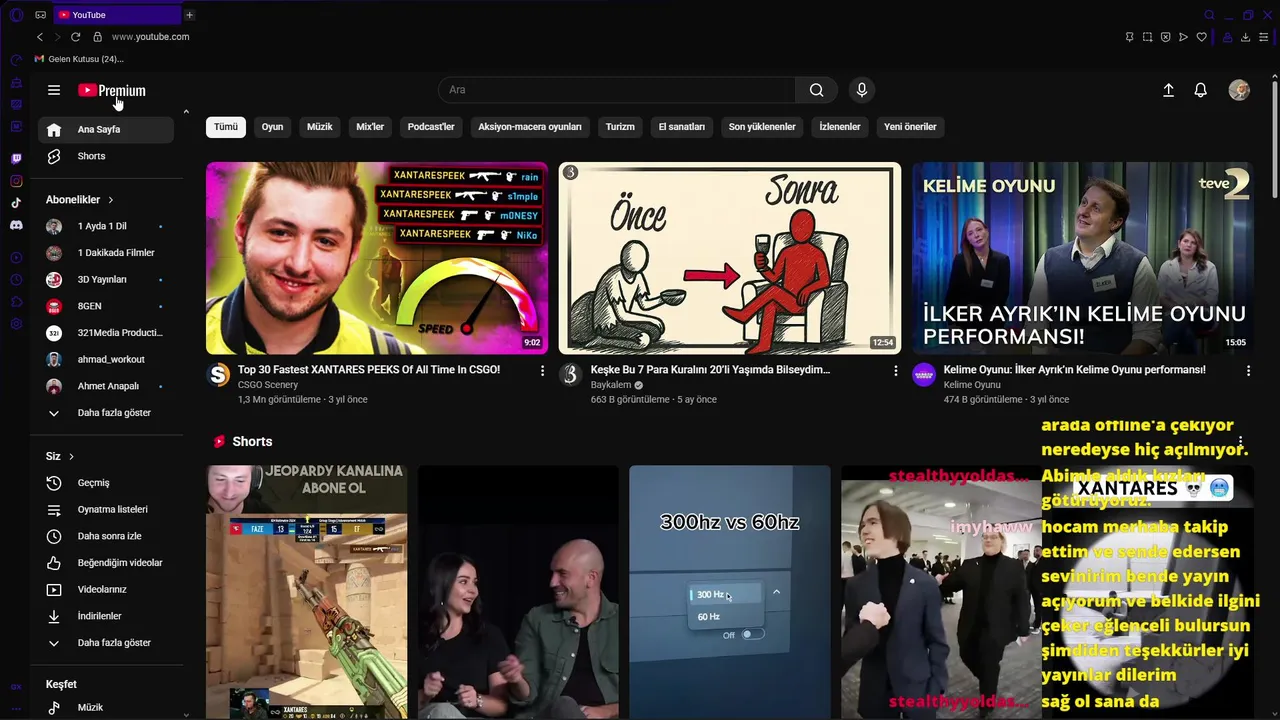This screenshot has width=1280, height=720.
Task: Play the İlker Ayrık Kelime Oyunu thumbnail
Action: [1083, 258]
